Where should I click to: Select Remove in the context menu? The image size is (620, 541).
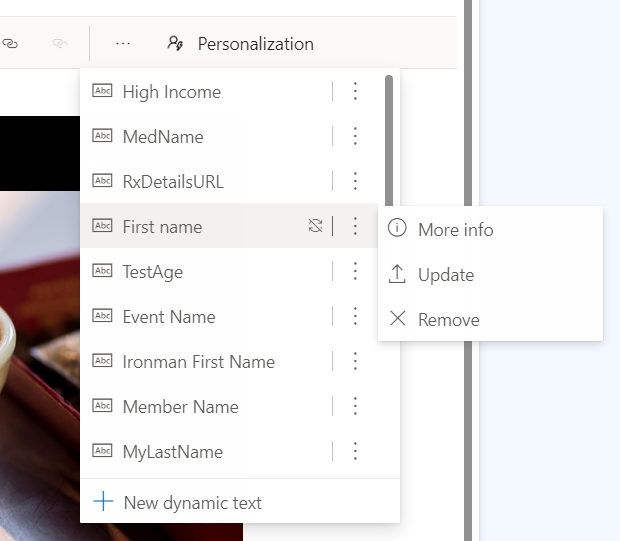click(448, 320)
